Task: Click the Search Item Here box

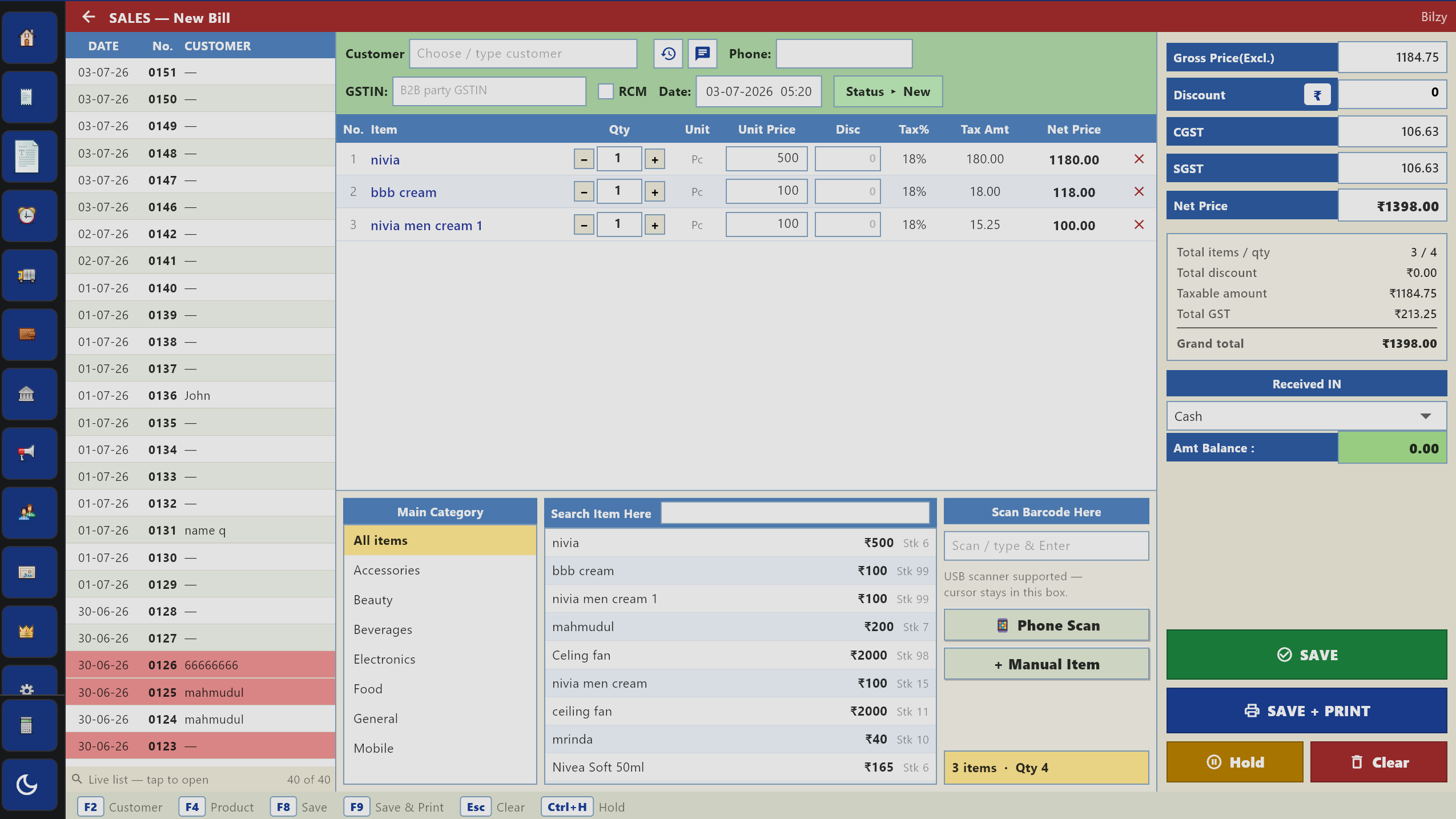Action: 795,512
